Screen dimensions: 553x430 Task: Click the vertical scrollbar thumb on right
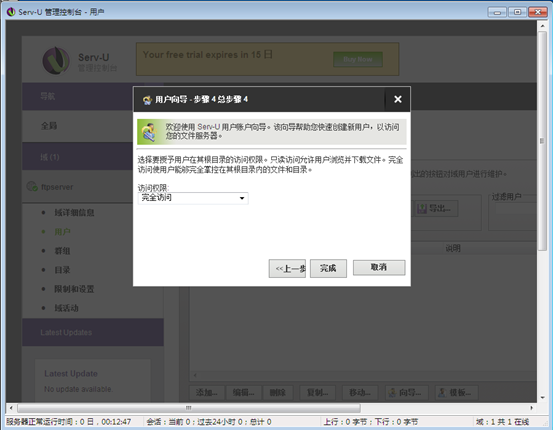542,141
